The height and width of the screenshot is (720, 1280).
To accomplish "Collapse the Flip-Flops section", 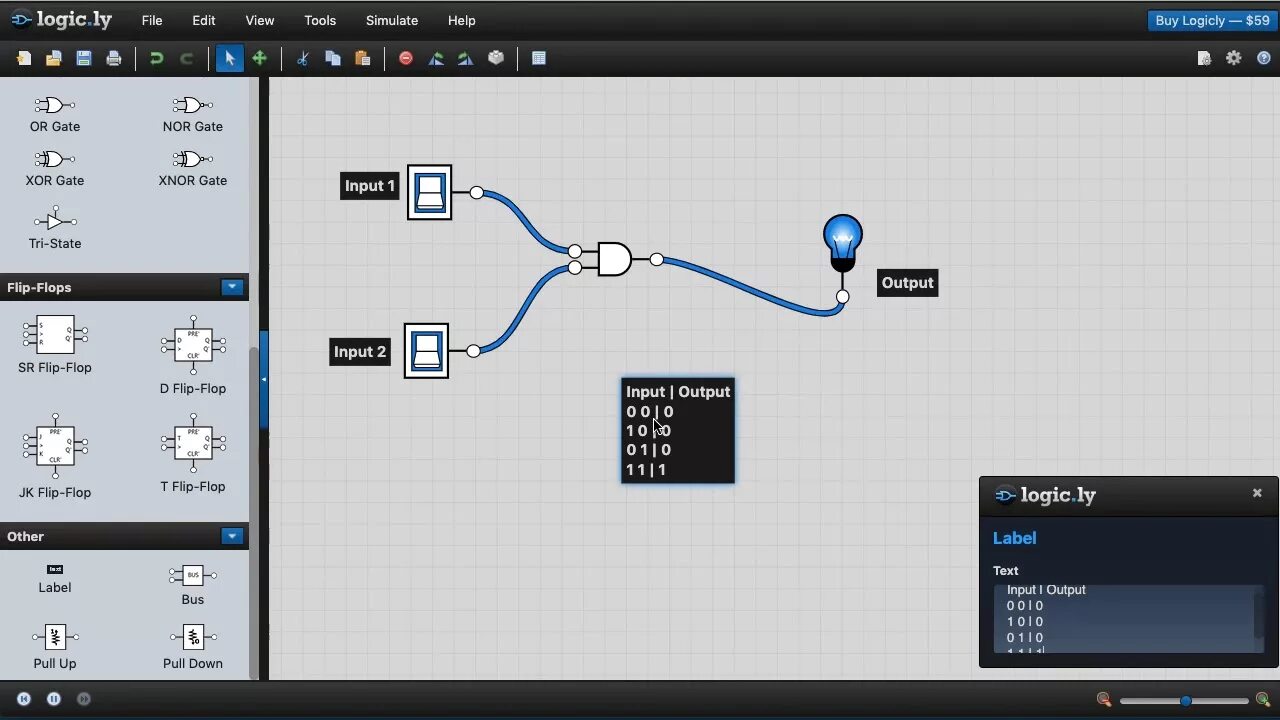I will [232, 287].
